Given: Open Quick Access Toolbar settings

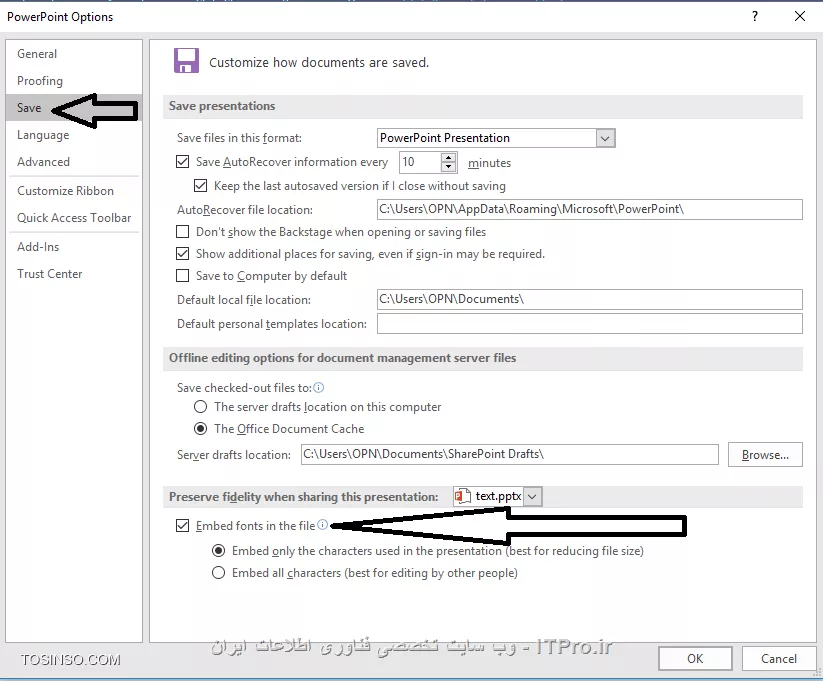Looking at the screenshot, I should 73,218.
